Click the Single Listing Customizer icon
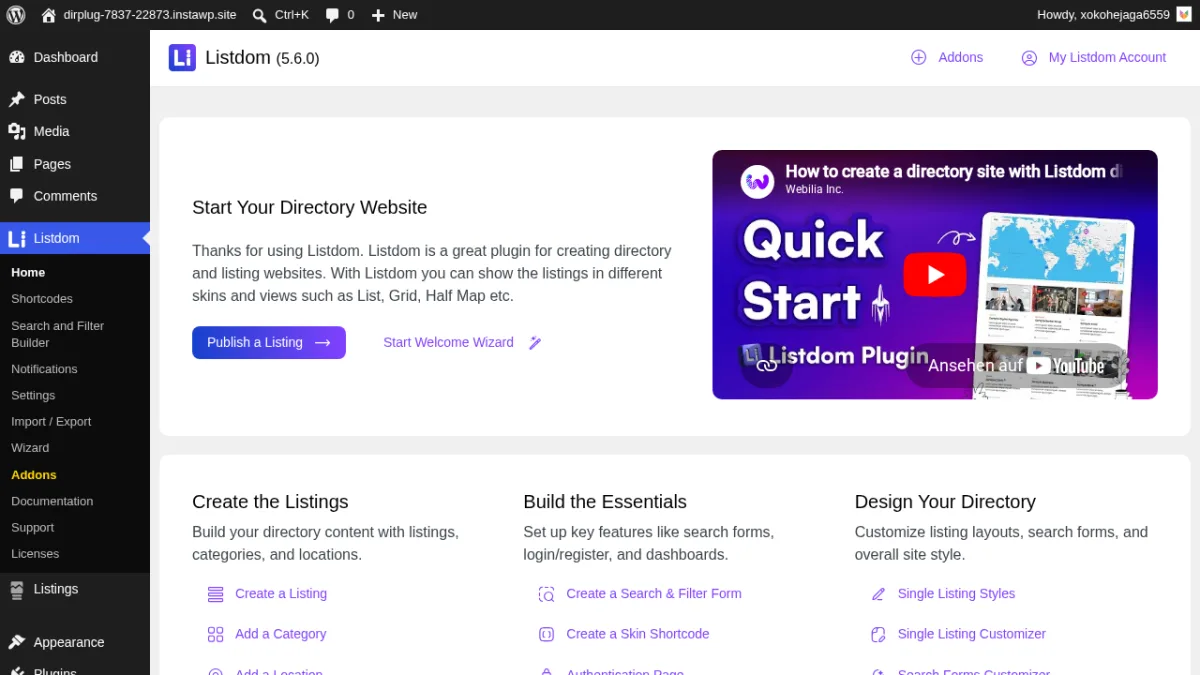1200x675 pixels. tap(878, 634)
